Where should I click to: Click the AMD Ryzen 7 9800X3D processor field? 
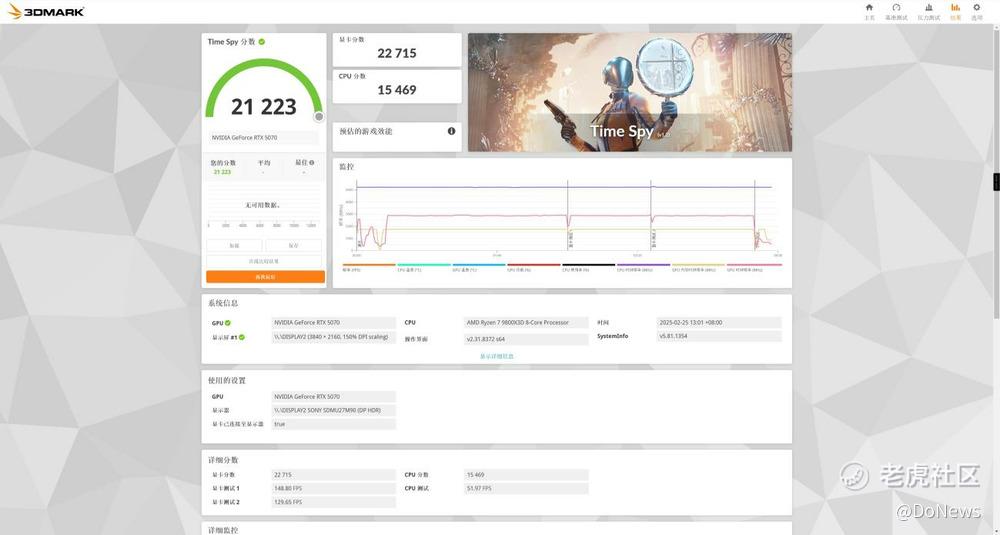(526, 323)
